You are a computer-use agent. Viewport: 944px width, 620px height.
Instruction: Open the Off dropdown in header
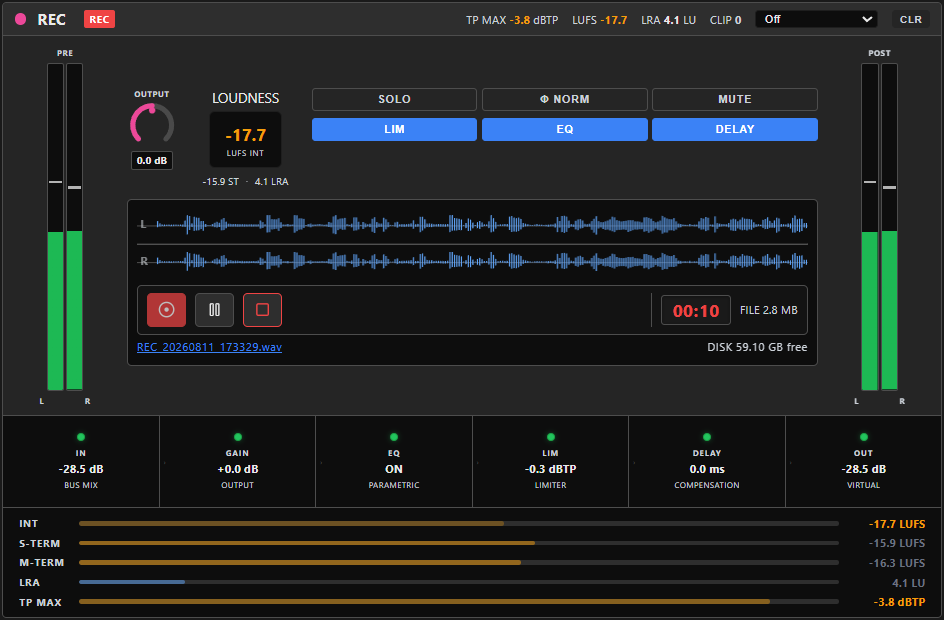pos(816,19)
